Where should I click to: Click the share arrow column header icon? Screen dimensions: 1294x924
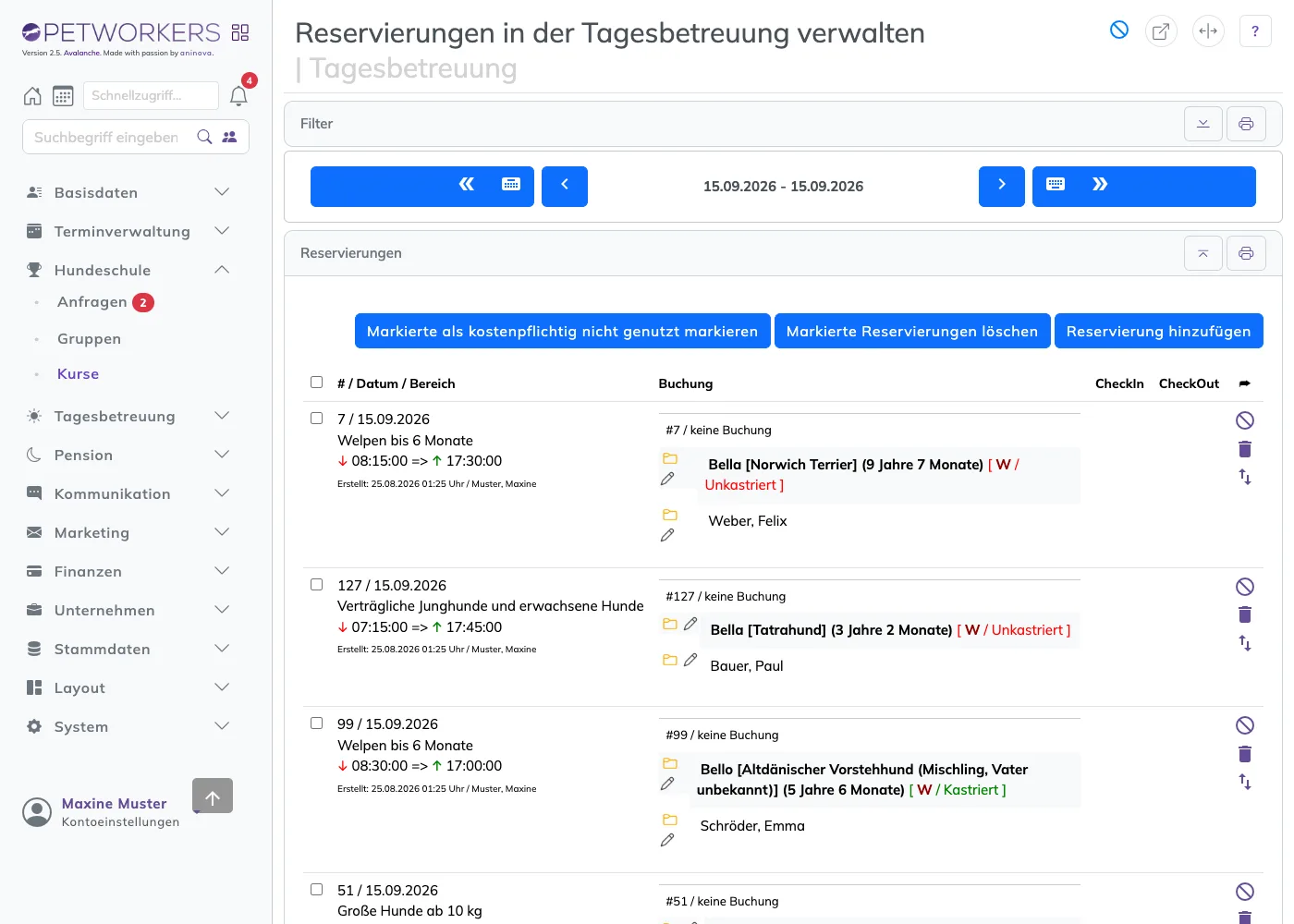[x=1245, y=383]
